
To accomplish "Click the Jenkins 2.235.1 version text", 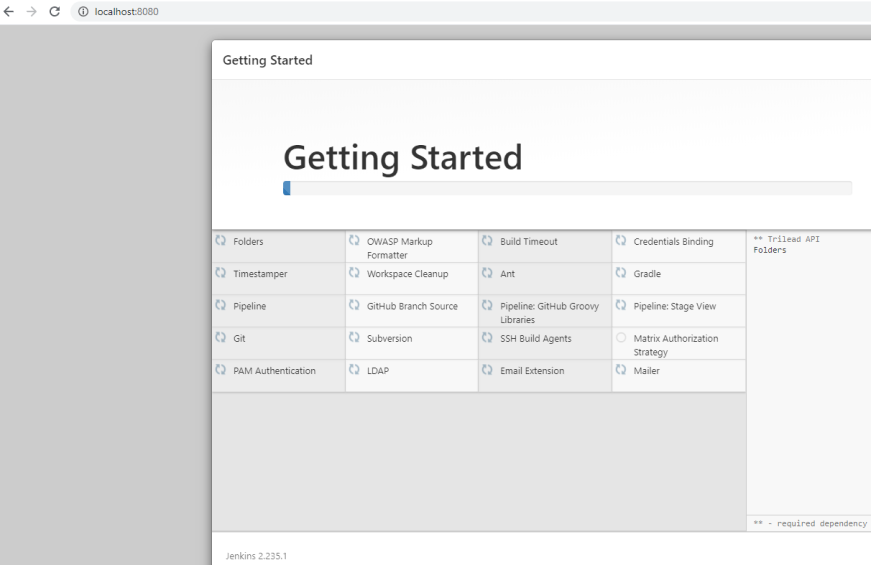I will [x=256, y=555].
